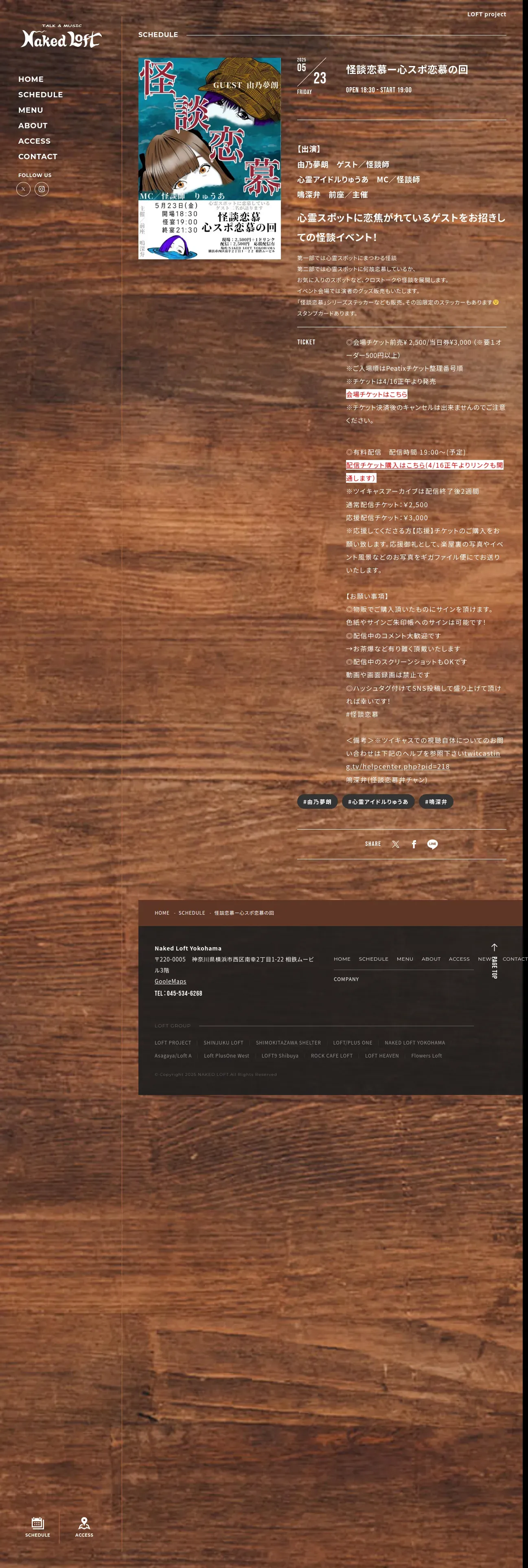This screenshot has width=528, height=1568.
Task: Enlarge the 怪談恋慕 event poster
Action: coord(210,158)
